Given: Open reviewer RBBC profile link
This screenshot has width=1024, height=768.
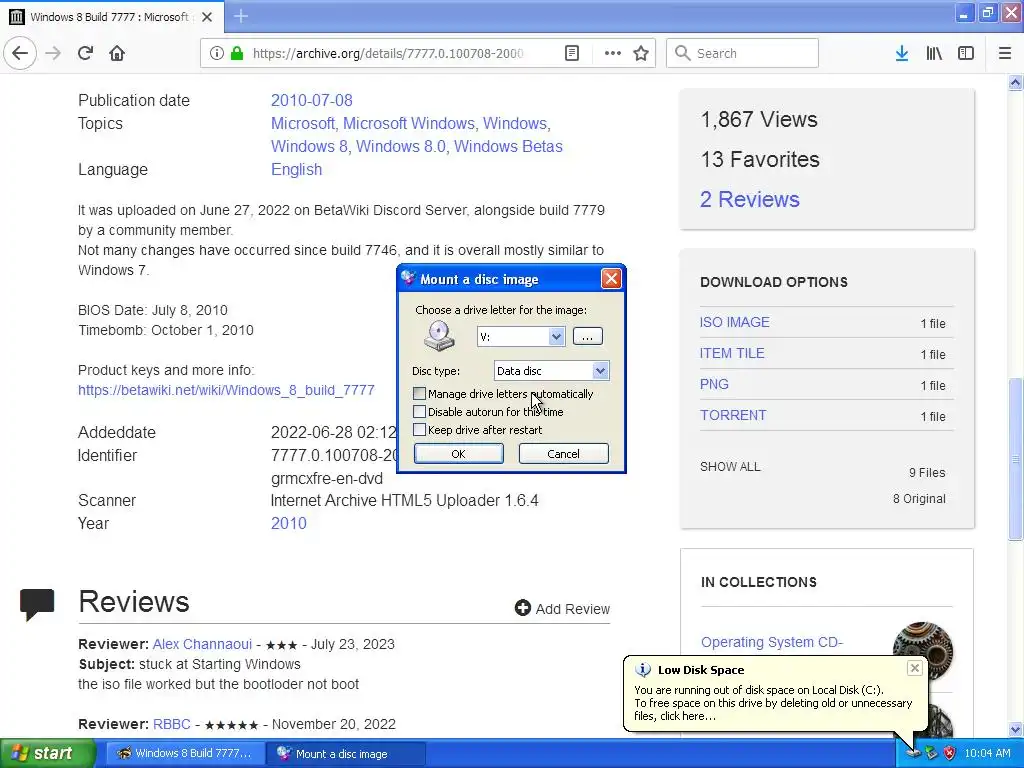Looking at the screenshot, I should (x=171, y=724).
